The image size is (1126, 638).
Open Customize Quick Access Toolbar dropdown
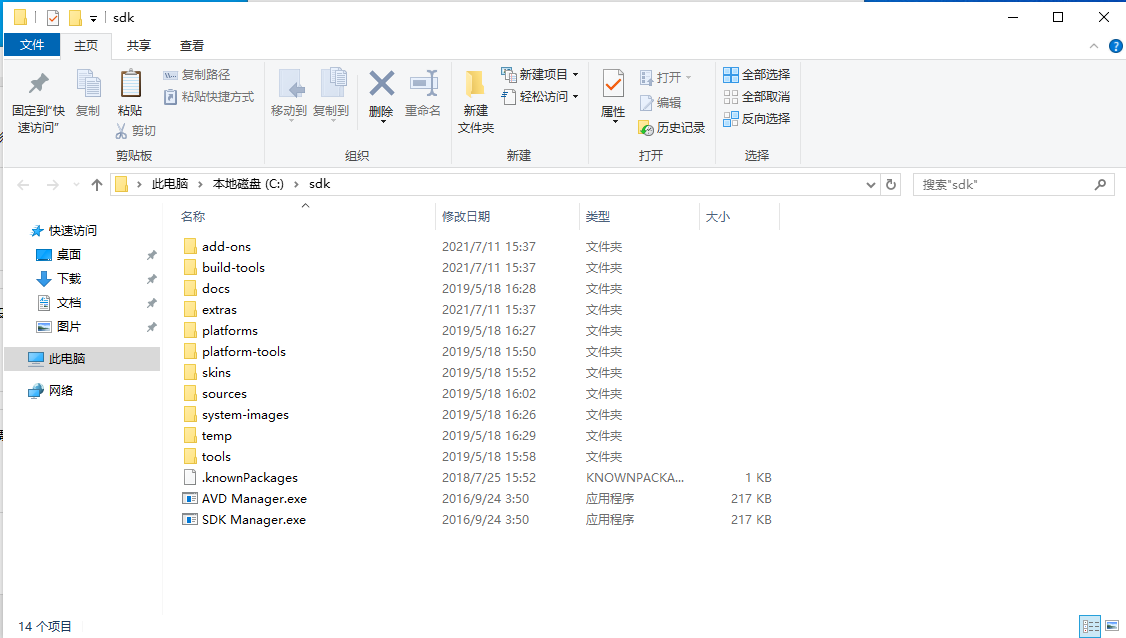click(x=93, y=19)
